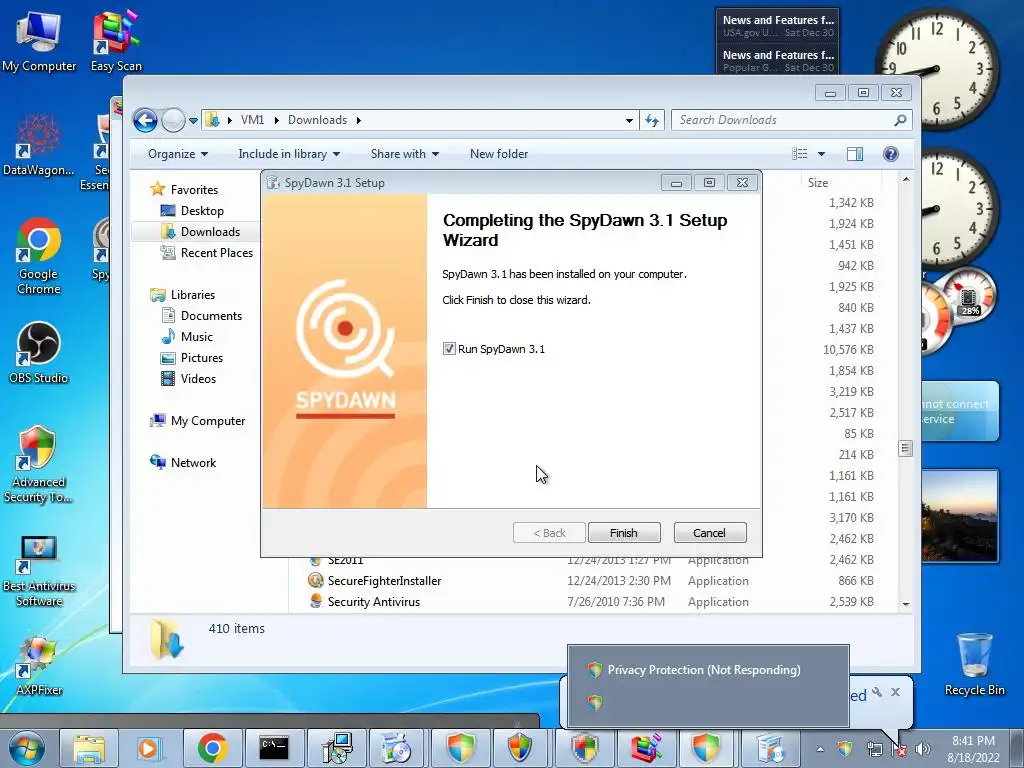The image size is (1024, 768).
Task: Click VM1 in the address breadcrumb
Action: (x=252, y=120)
